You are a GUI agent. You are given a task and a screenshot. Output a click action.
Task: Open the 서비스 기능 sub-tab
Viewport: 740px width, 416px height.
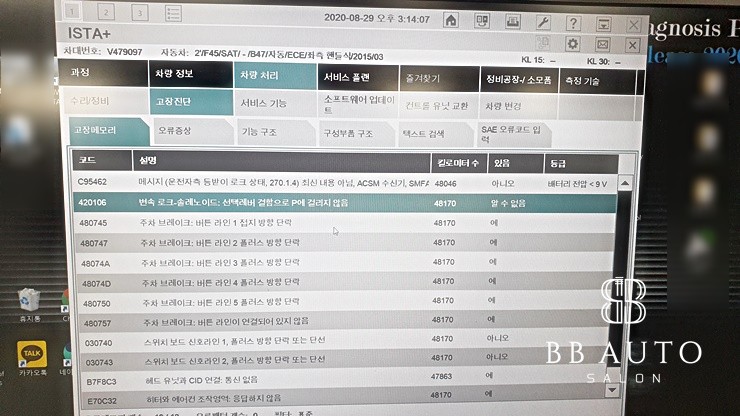(x=275, y=103)
